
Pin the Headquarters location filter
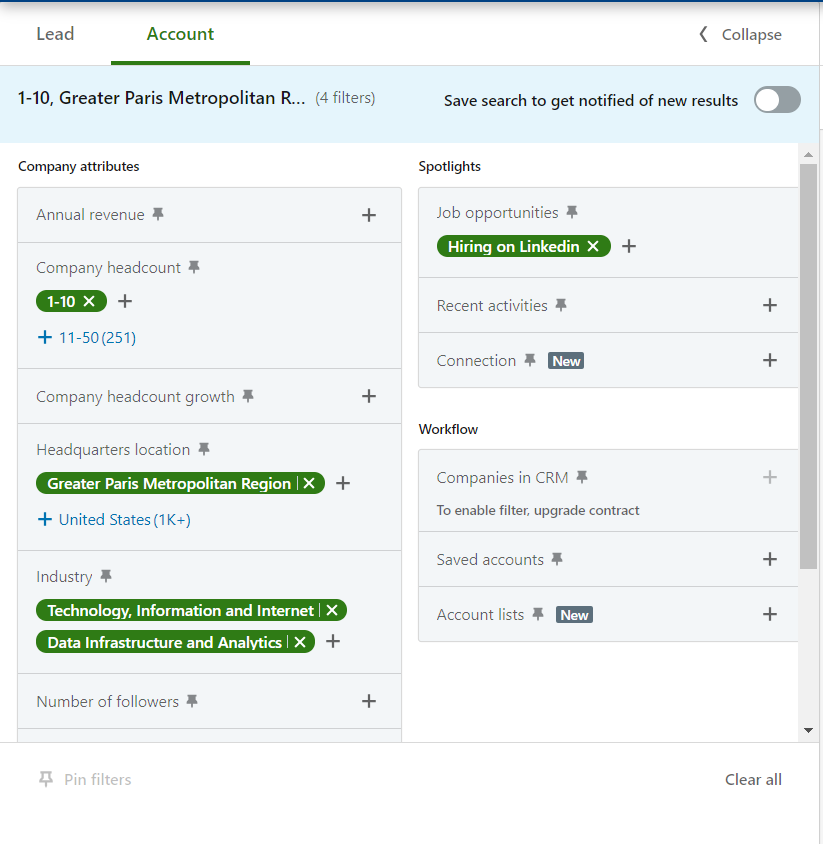click(x=204, y=449)
